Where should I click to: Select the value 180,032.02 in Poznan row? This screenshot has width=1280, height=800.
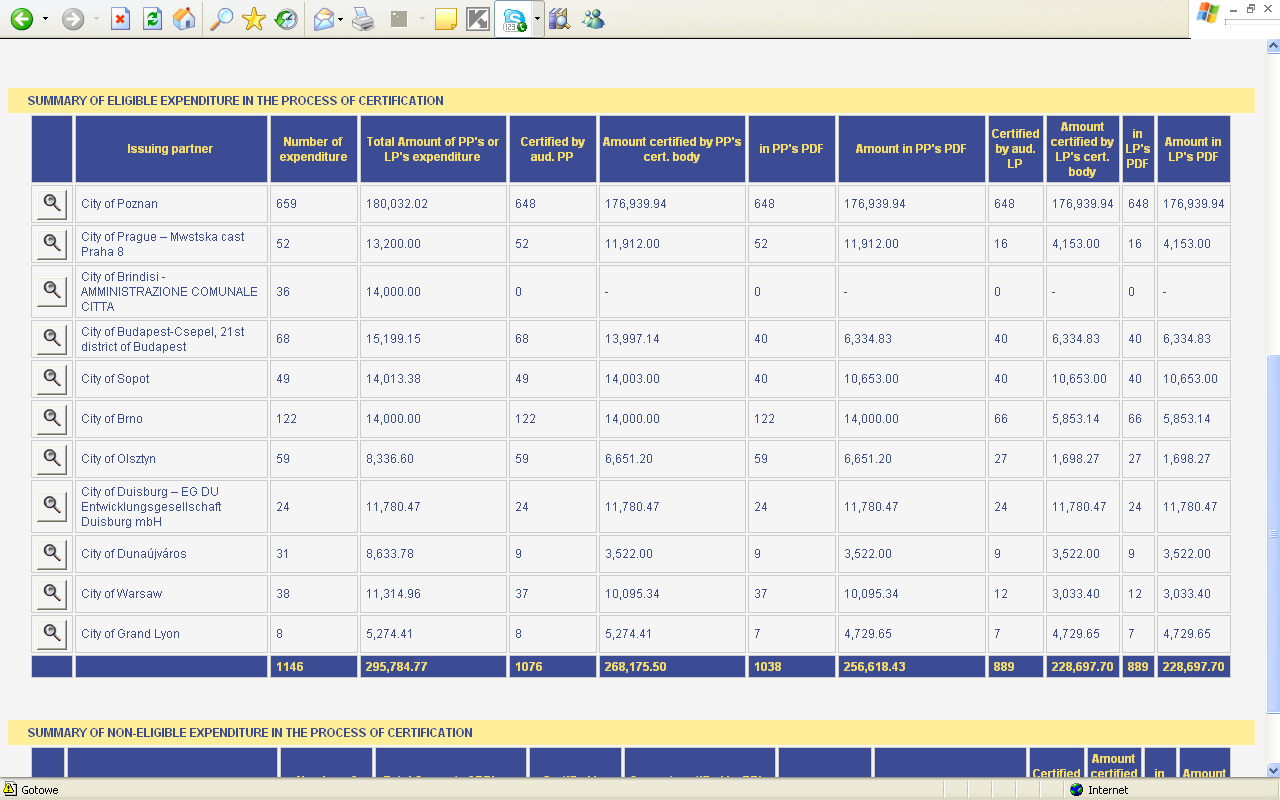coord(397,204)
